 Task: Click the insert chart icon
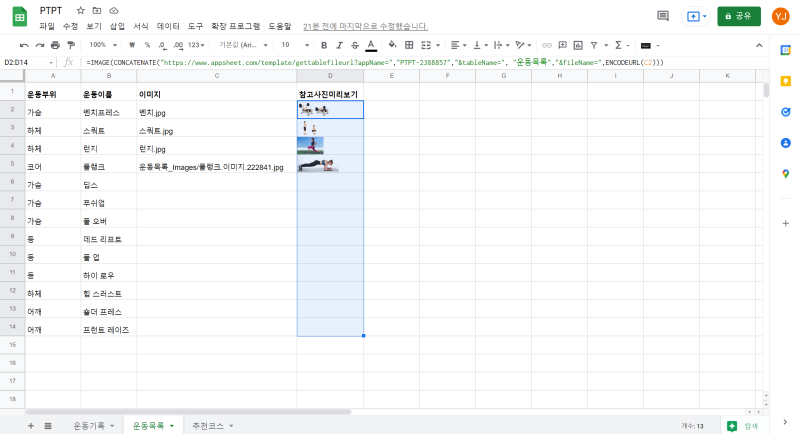pos(578,45)
